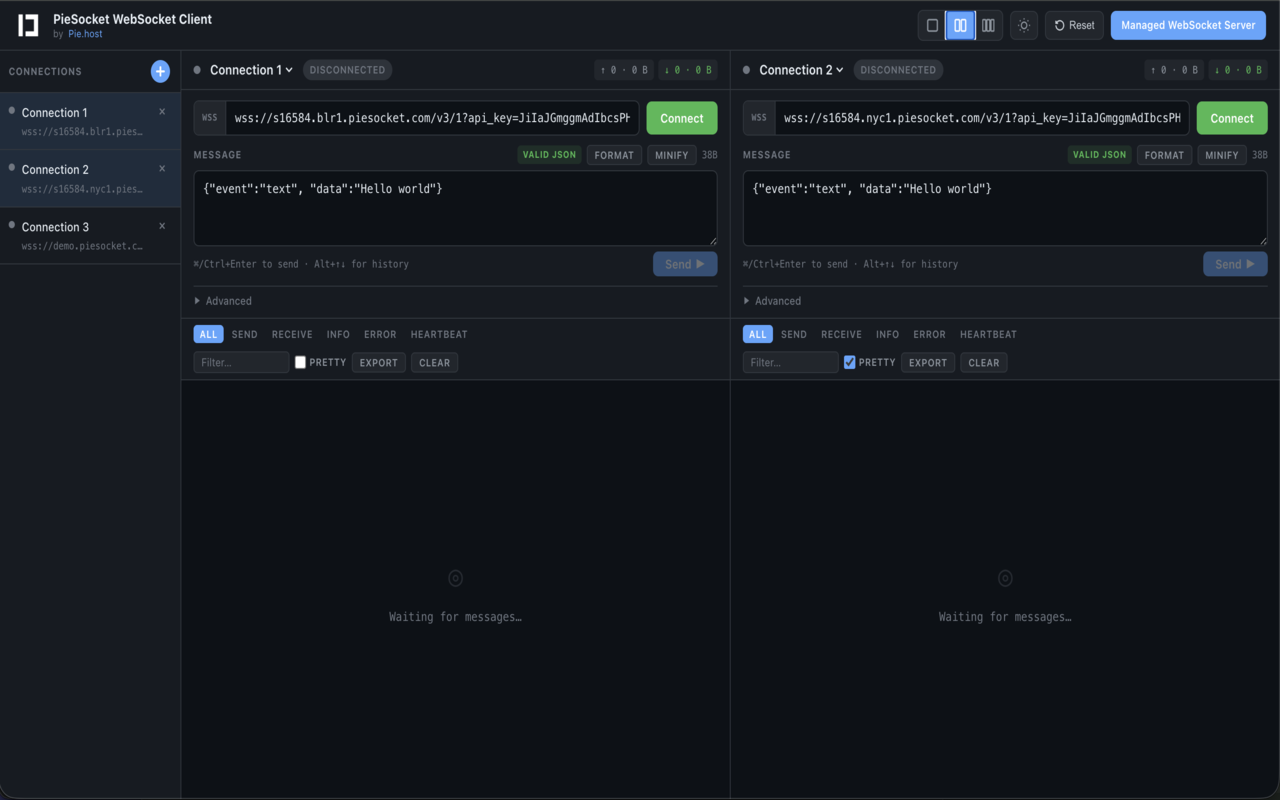
Task: Click FORMAT button in Connection 2 pane
Action: point(1164,155)
